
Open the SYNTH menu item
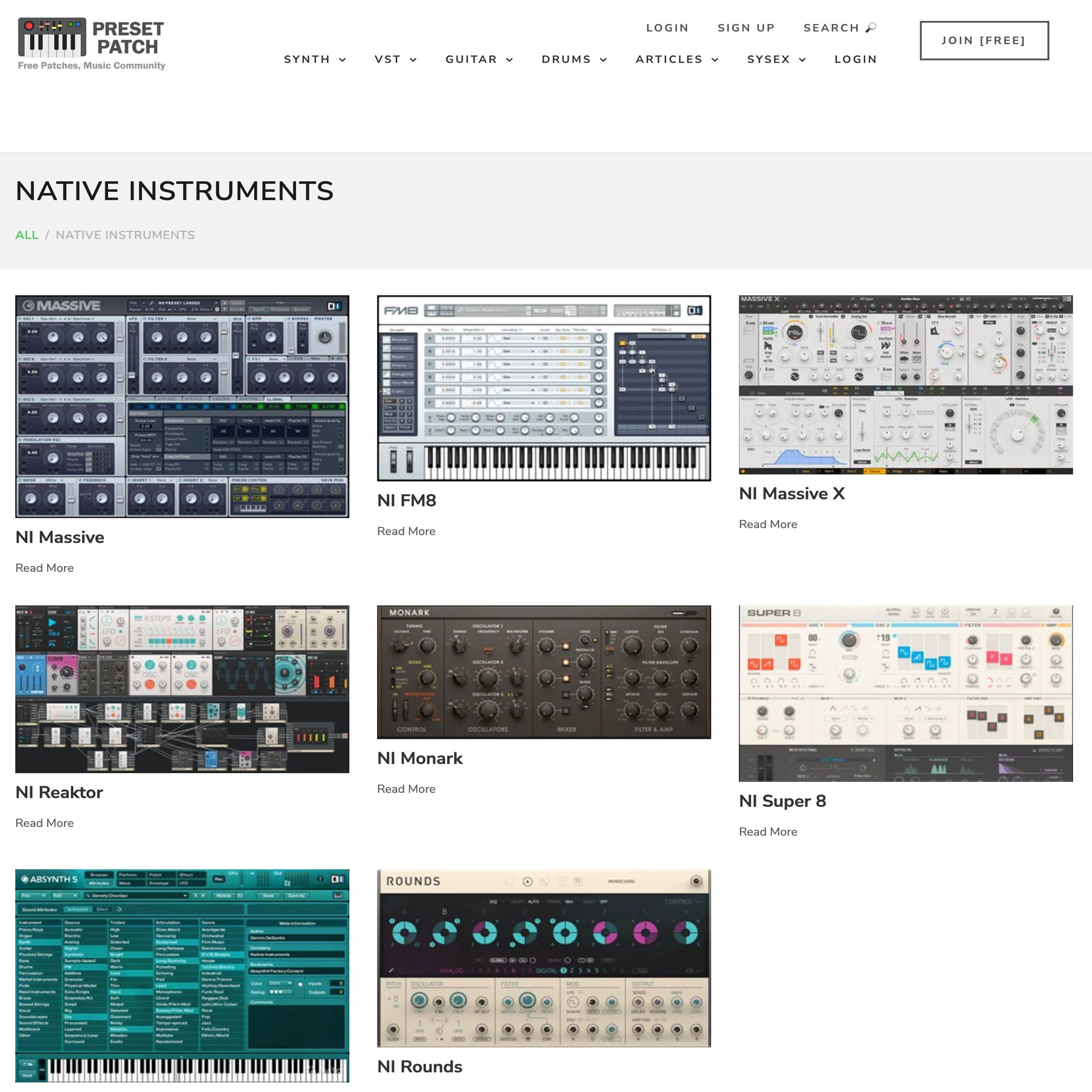[x=307, y=60]
